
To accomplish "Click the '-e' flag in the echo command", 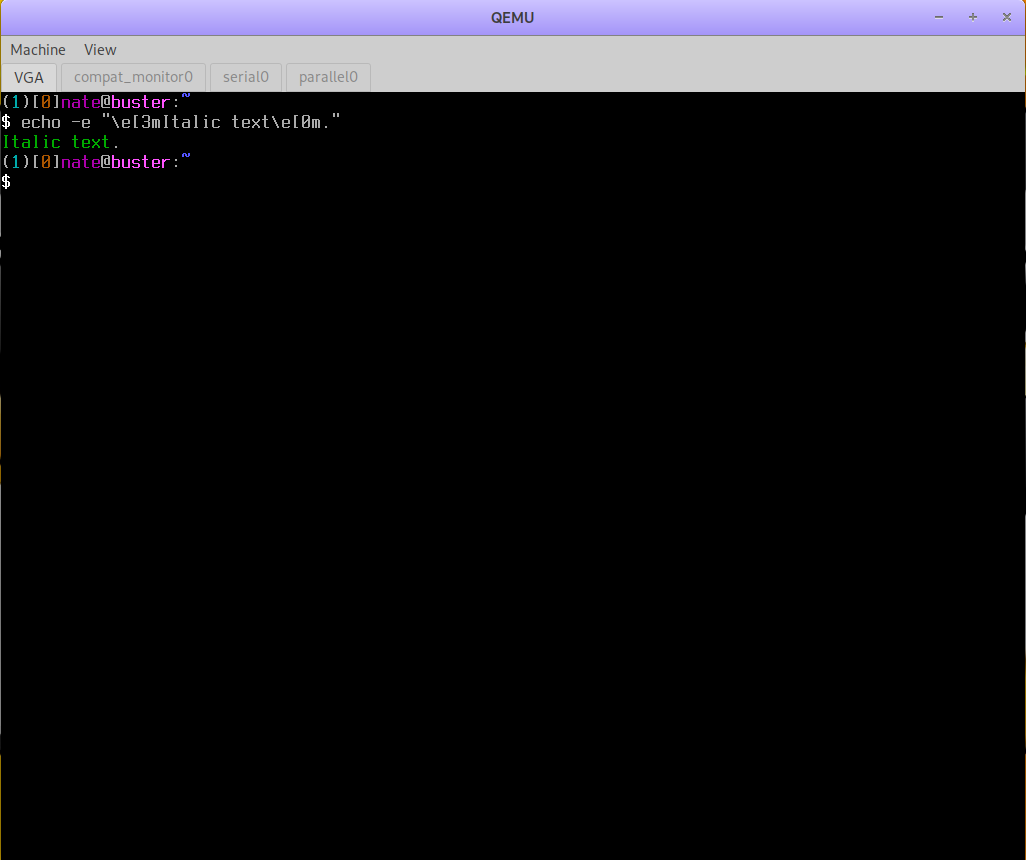I will click(80, 122).
